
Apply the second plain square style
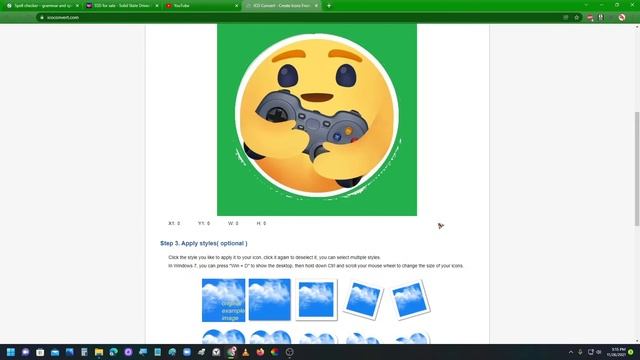[x=269, y=300]
